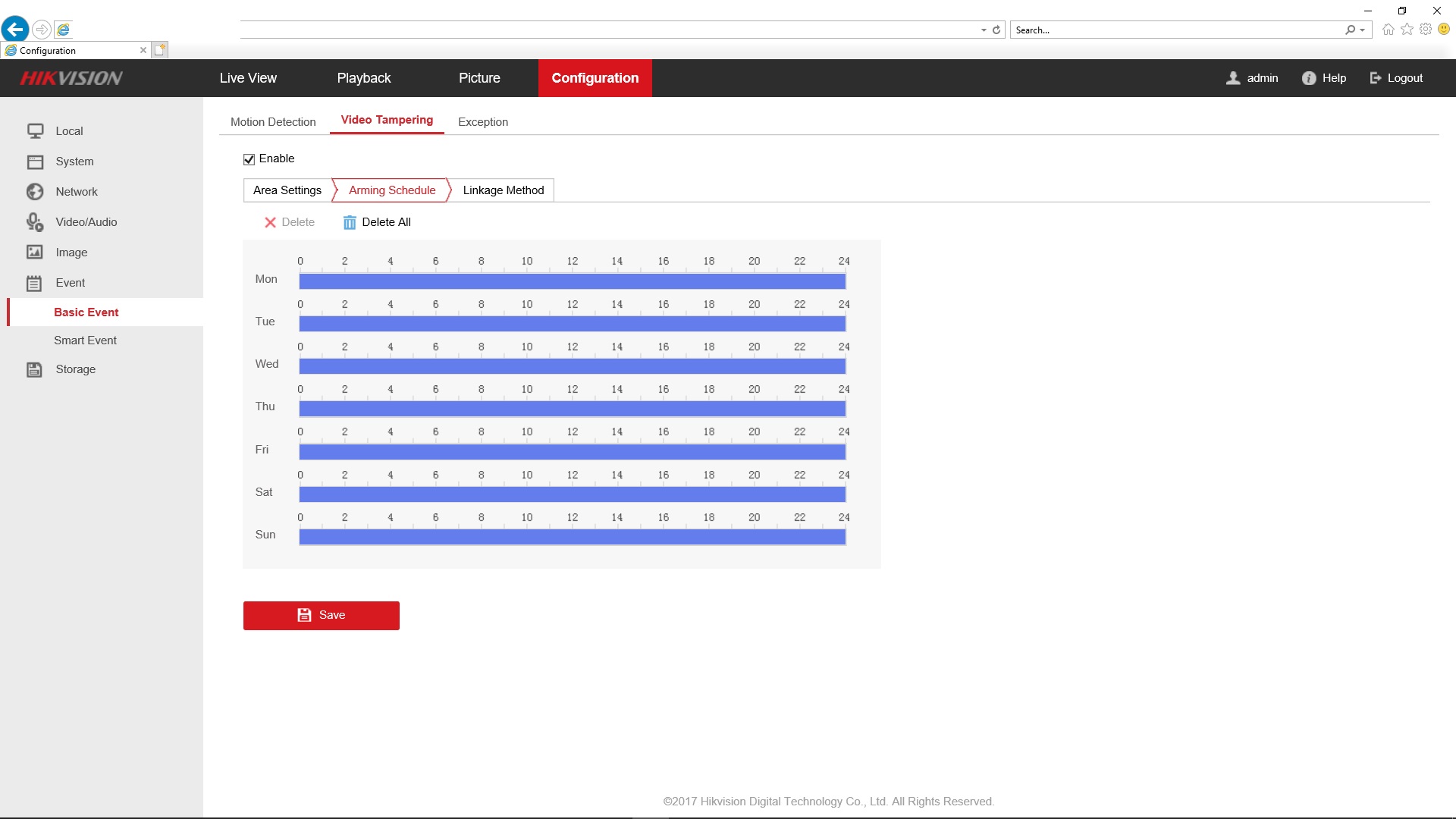Open address bar history dropdown arrow
1456x819 pixels.
984,30
